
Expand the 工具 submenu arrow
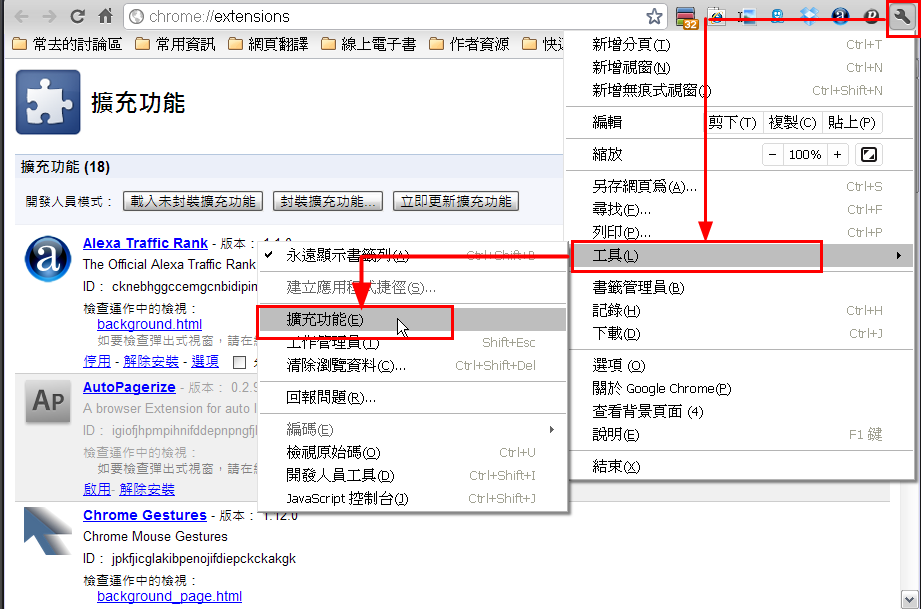pos(899,255)
